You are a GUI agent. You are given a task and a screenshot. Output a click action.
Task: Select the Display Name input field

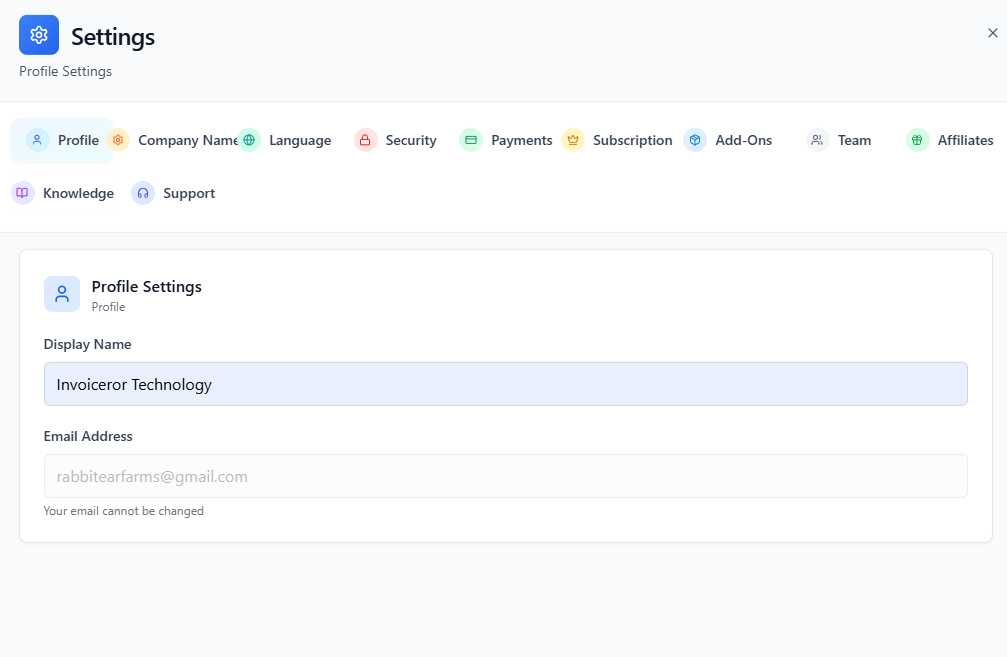(505, 383)
